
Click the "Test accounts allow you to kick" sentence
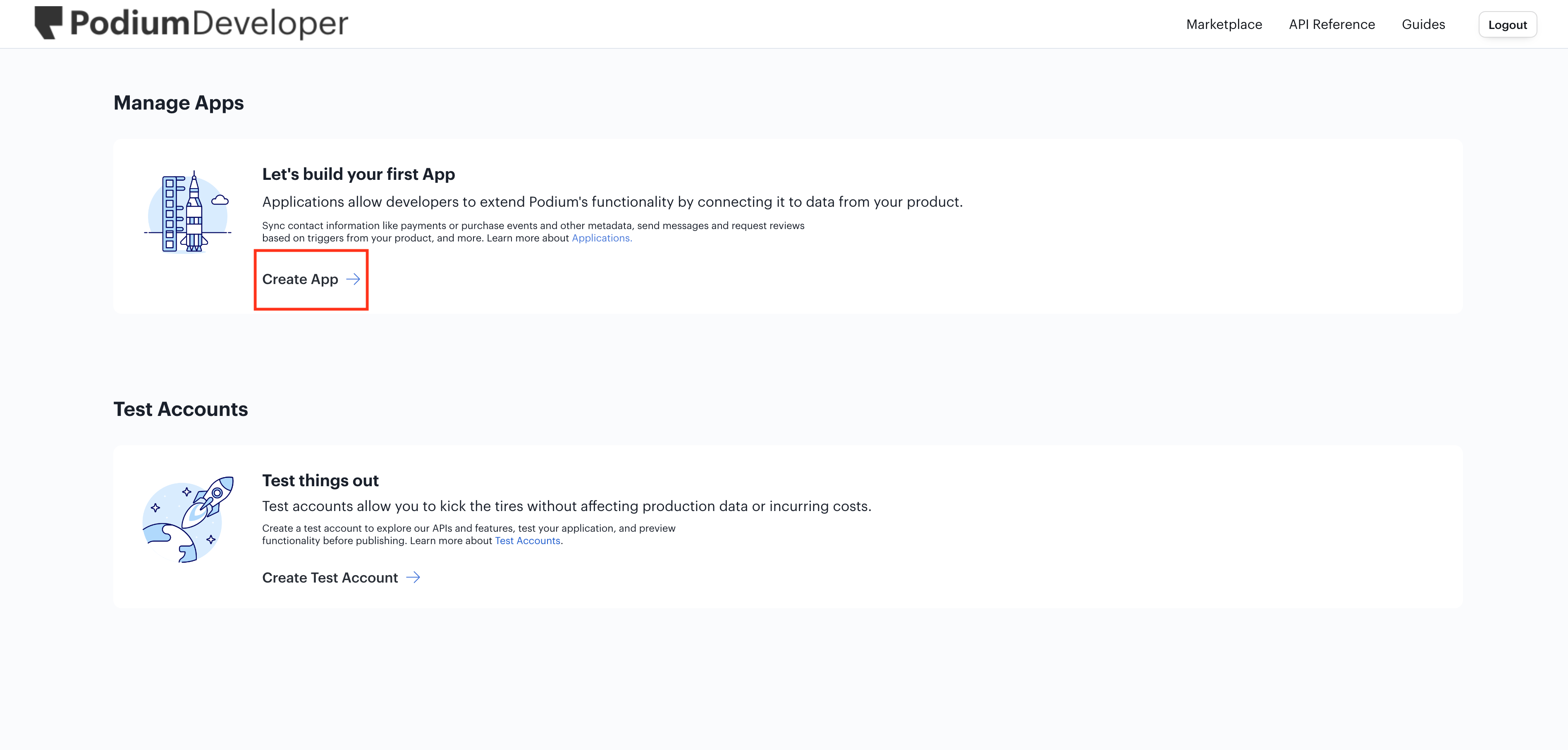566,506
